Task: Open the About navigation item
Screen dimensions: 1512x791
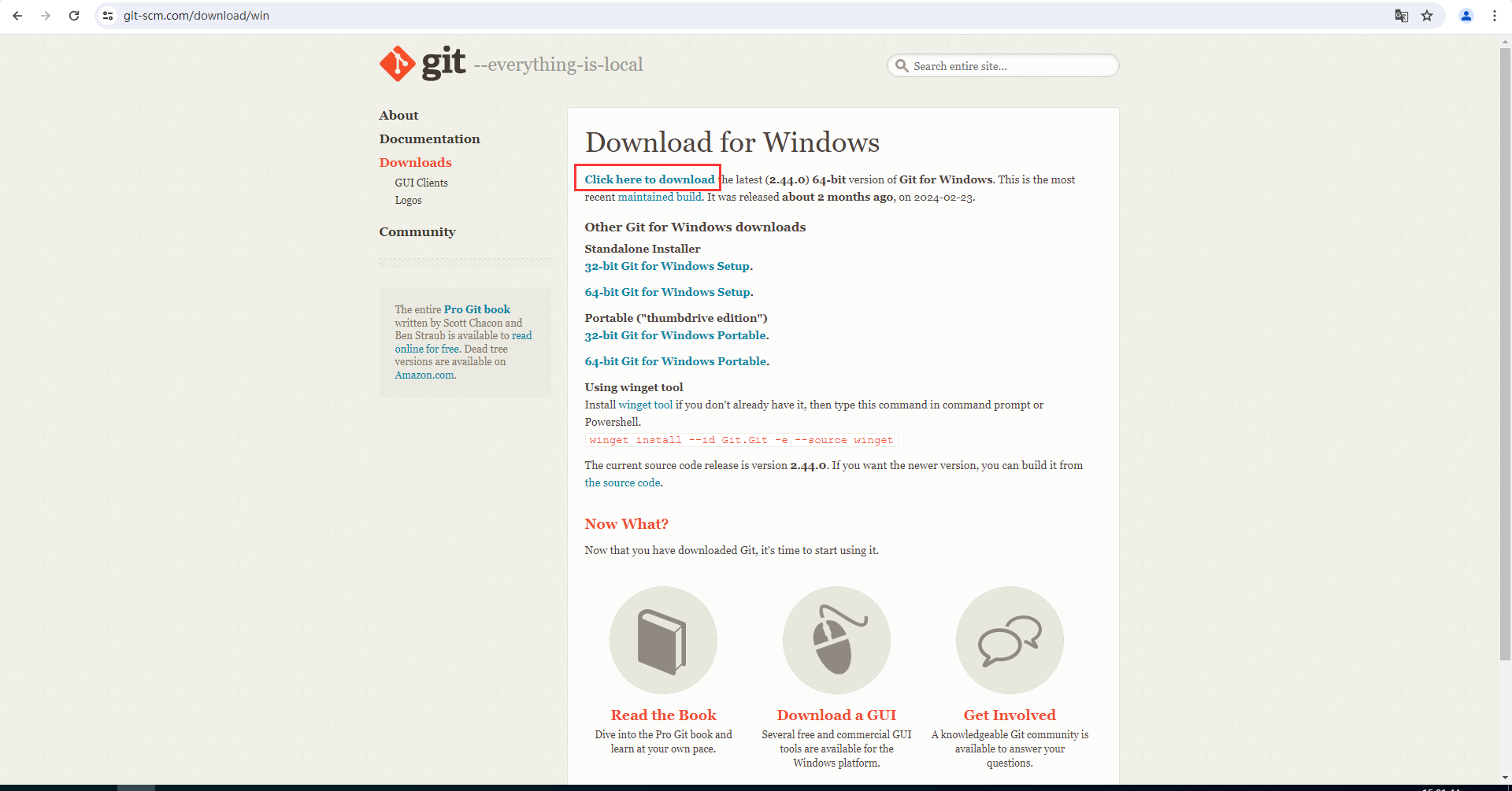Action: tap(398, 116)
